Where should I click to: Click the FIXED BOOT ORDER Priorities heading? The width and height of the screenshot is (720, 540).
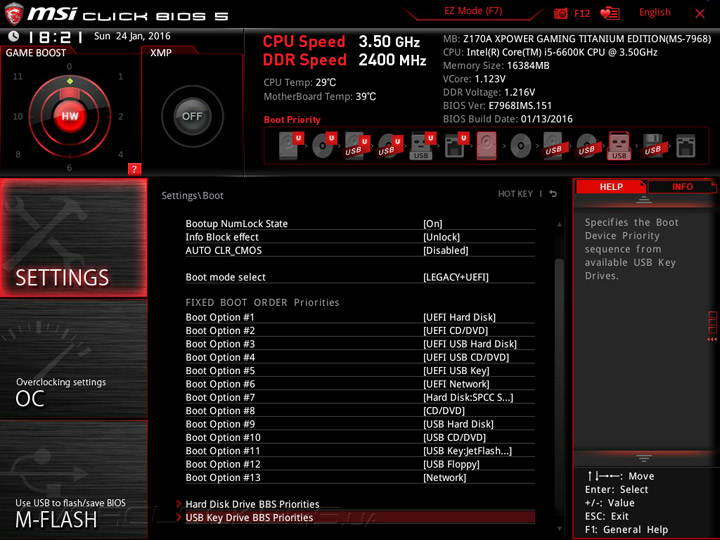point(262,302)
